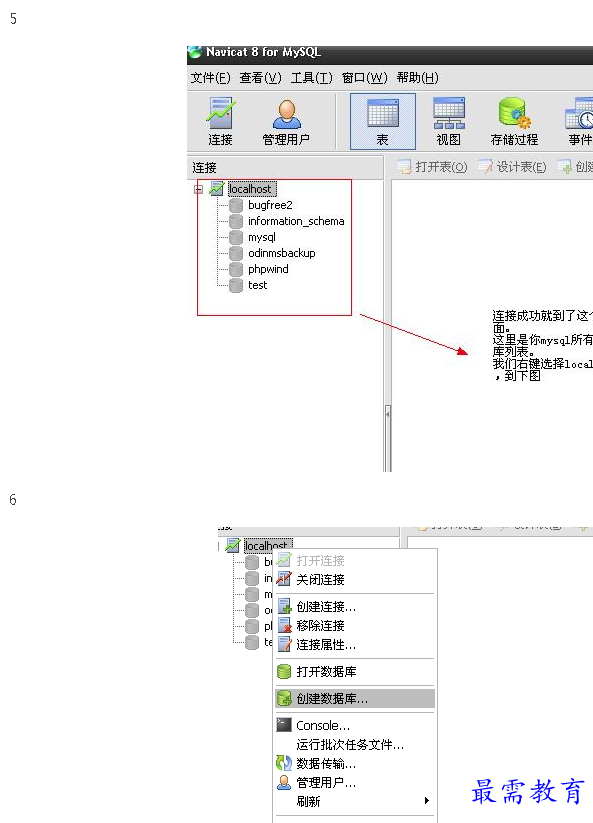This screenshot has height=823, width=593.
Task: Open the 帮助(H) menu
Action: (418, 78)
